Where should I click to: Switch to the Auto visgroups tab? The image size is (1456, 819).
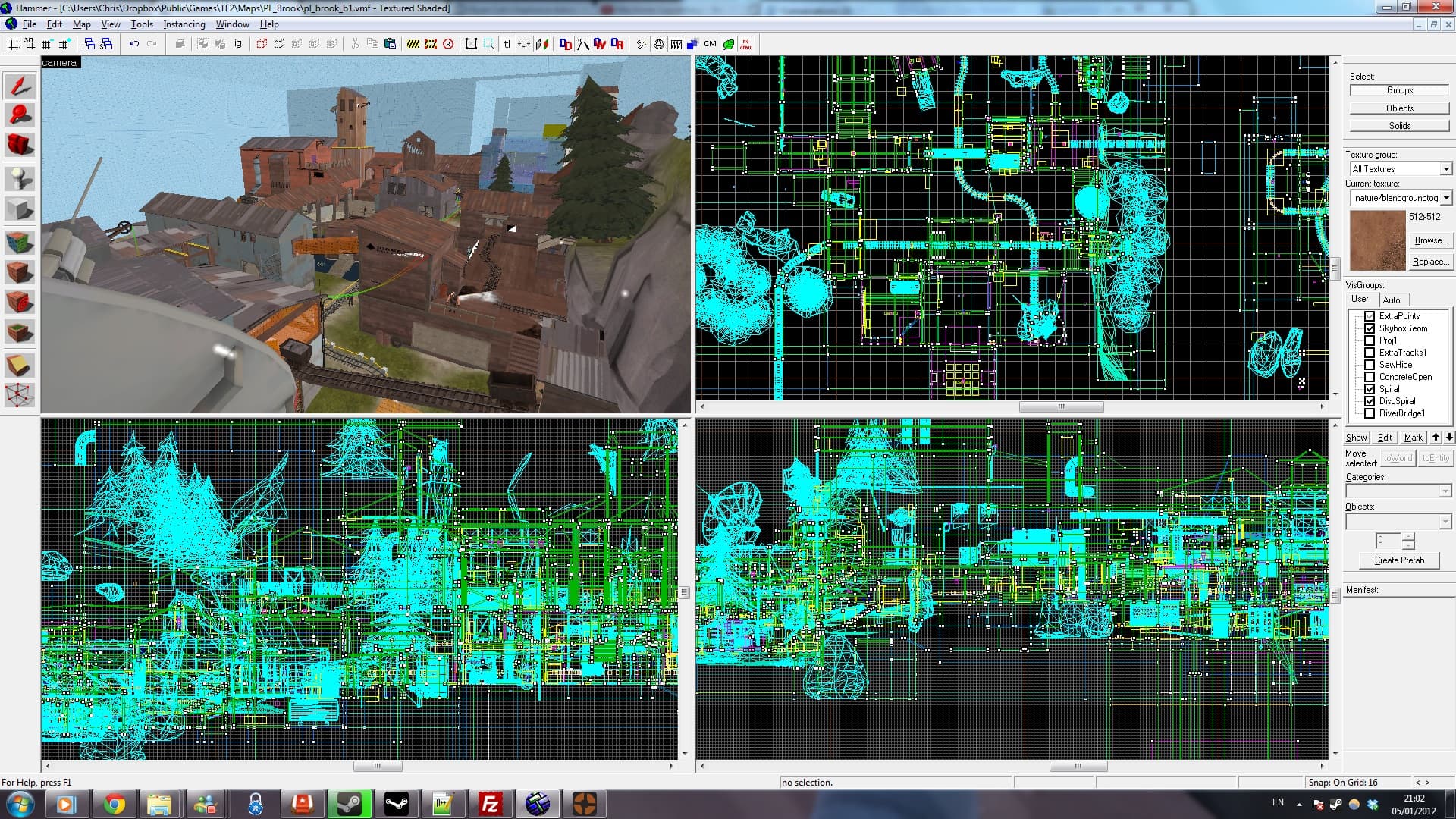tap(1392, 300)
